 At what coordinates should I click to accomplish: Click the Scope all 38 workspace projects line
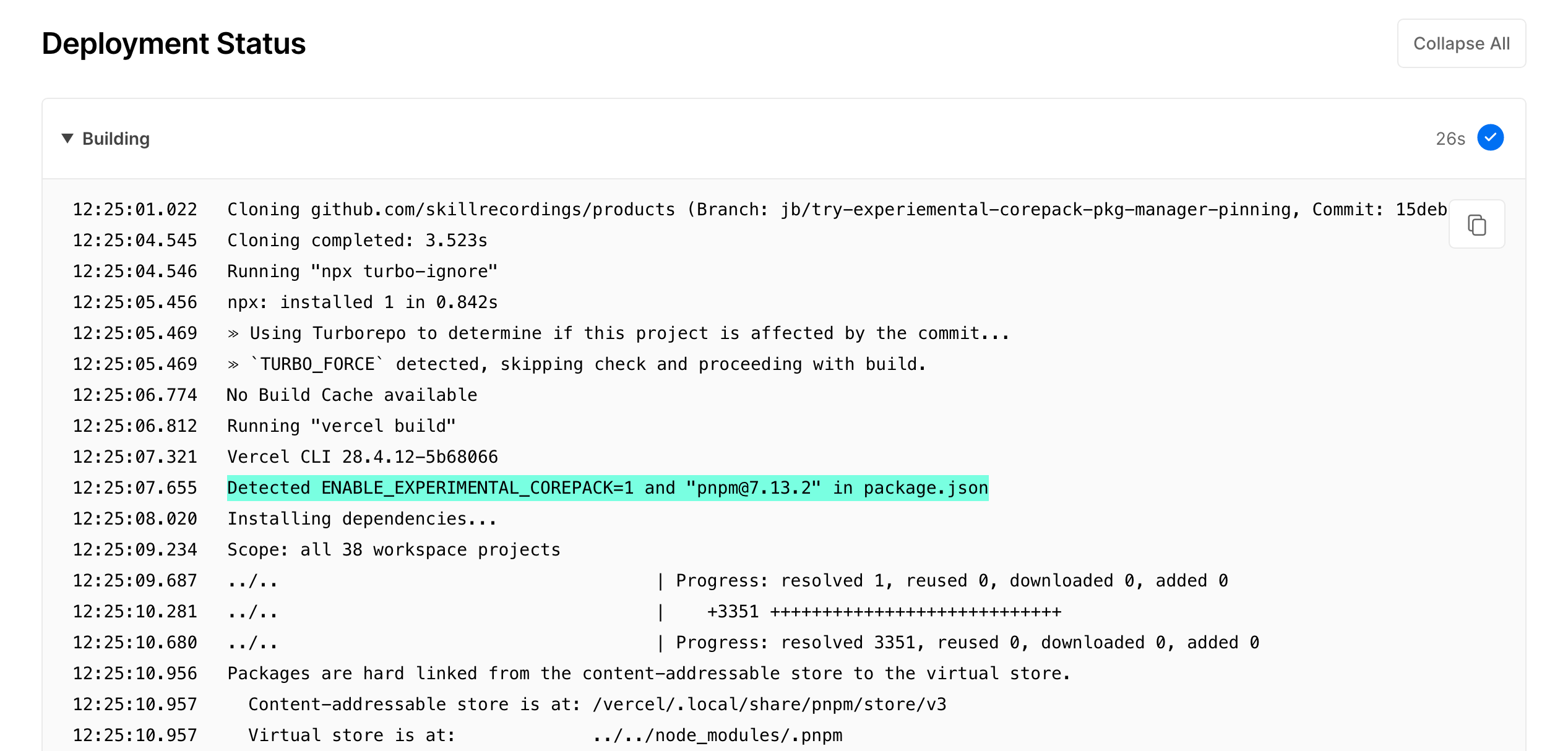pyautogui.click(x=394, y=549)
